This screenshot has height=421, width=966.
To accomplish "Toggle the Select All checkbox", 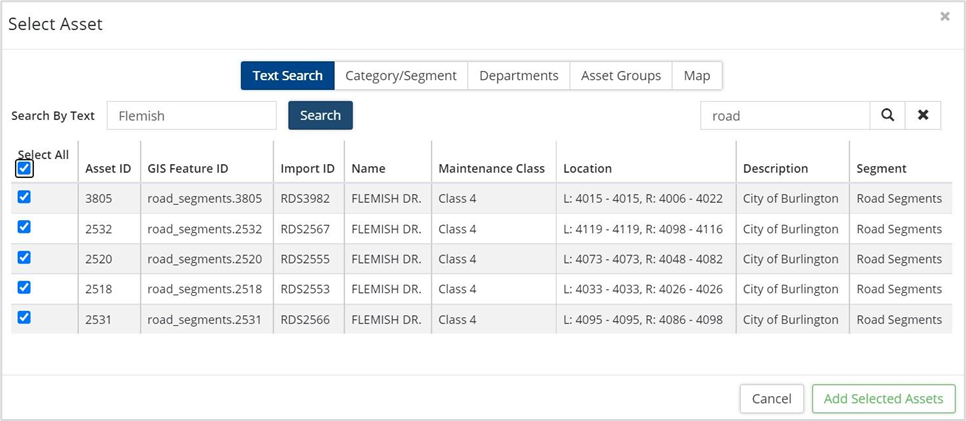I will [x=24, y=169].
